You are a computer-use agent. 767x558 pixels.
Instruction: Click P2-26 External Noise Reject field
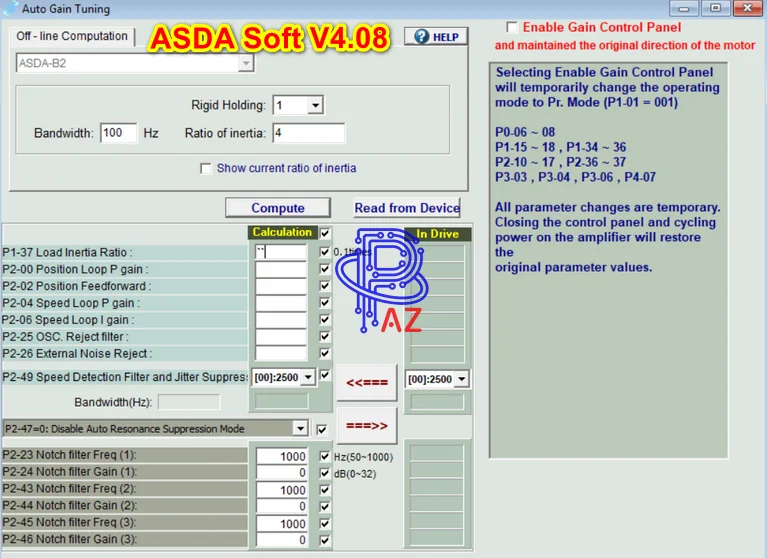[281, 353]
